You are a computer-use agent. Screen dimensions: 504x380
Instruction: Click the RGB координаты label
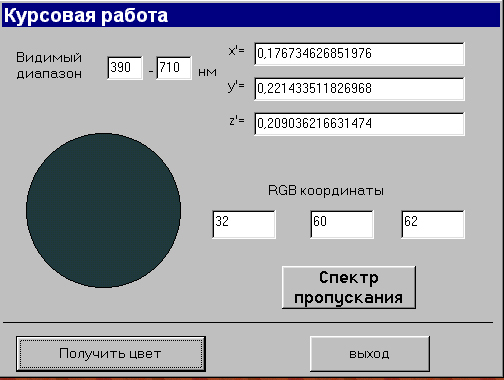click(326, 190)
